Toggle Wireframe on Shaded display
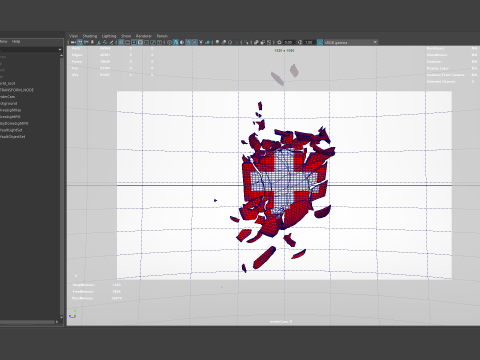 pos(188,42)
